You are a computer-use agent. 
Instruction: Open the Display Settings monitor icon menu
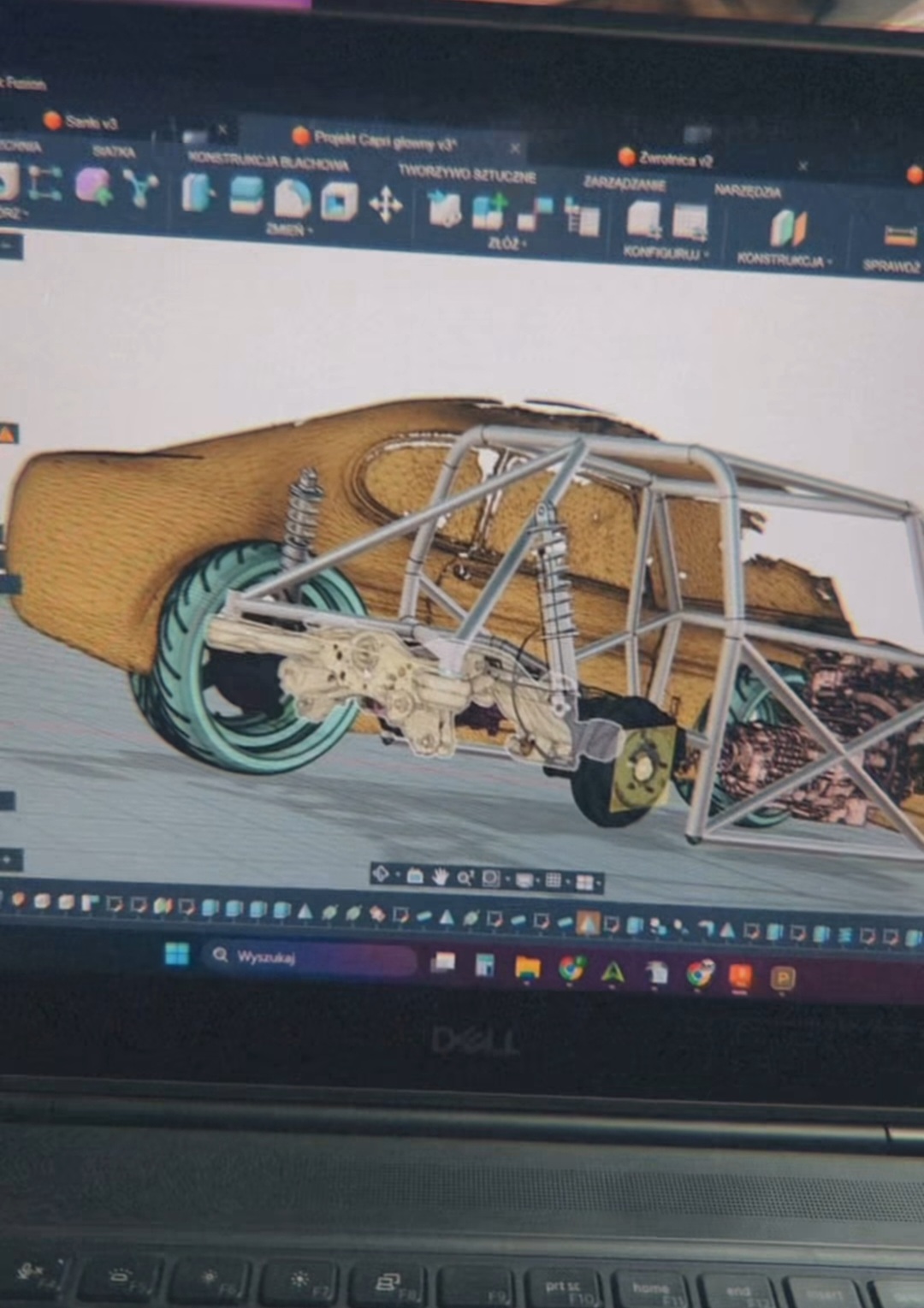(524, 879)
